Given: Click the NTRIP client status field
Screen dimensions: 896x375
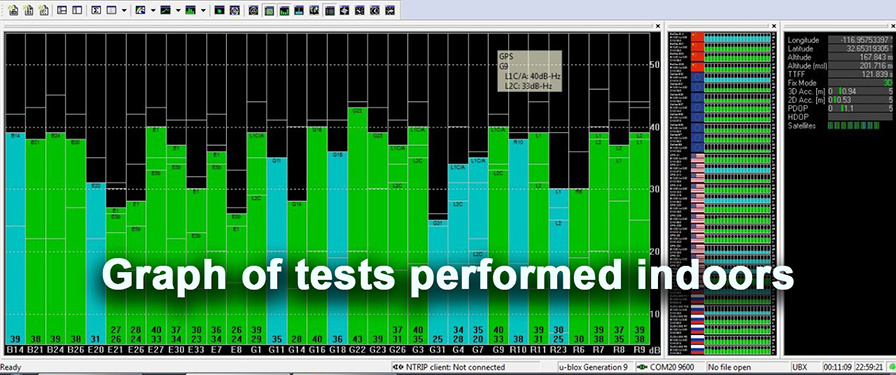Looking at the screenshot, I should 473,367.
